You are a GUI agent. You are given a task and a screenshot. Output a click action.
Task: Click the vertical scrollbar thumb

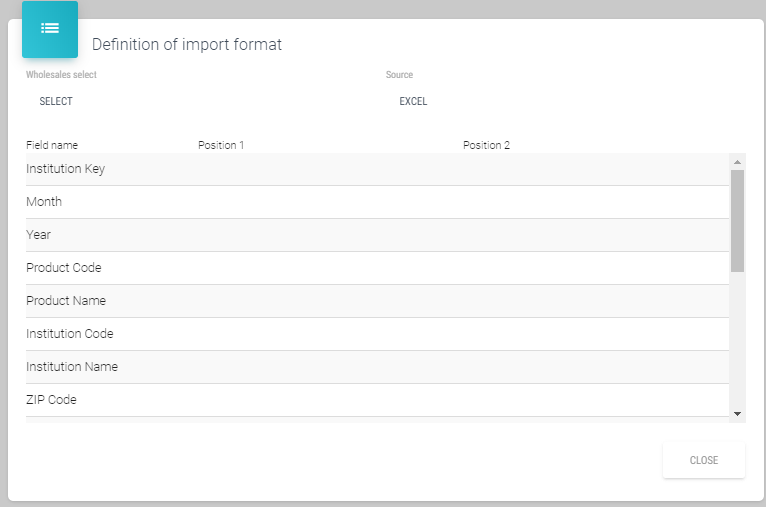[x=737, y=220]
